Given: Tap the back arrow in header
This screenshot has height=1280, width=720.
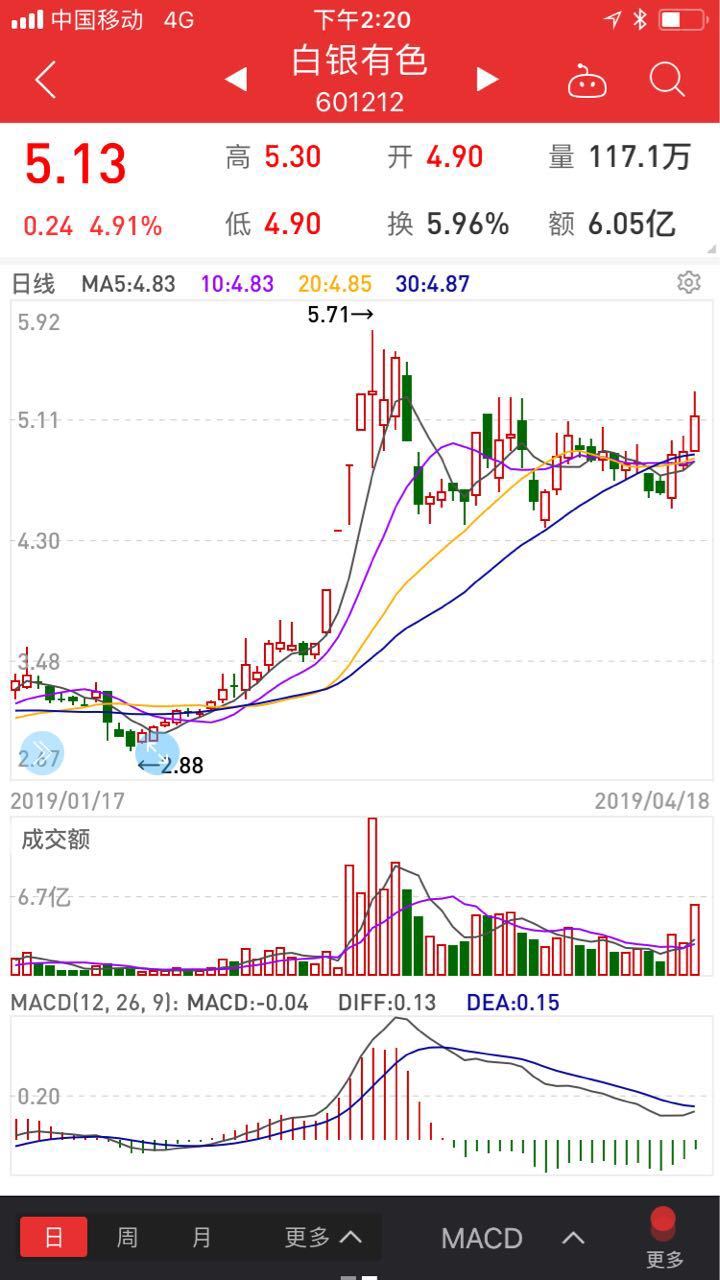Looking at the screenshot, I should coord(45,79).
